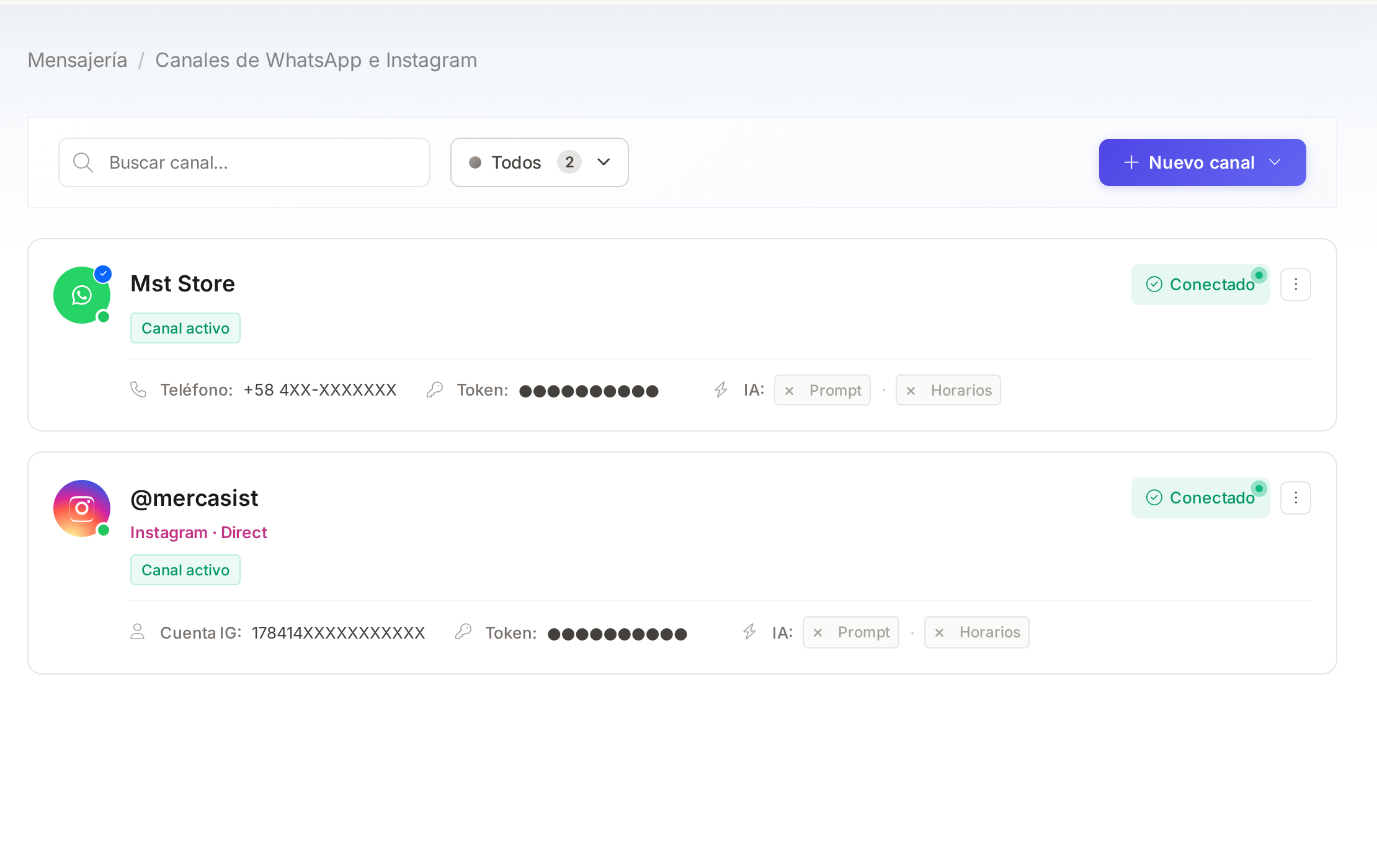
Task: Click the count badge 2 in Todos filter
Action: pyautogui.click(x=569, y=162)
